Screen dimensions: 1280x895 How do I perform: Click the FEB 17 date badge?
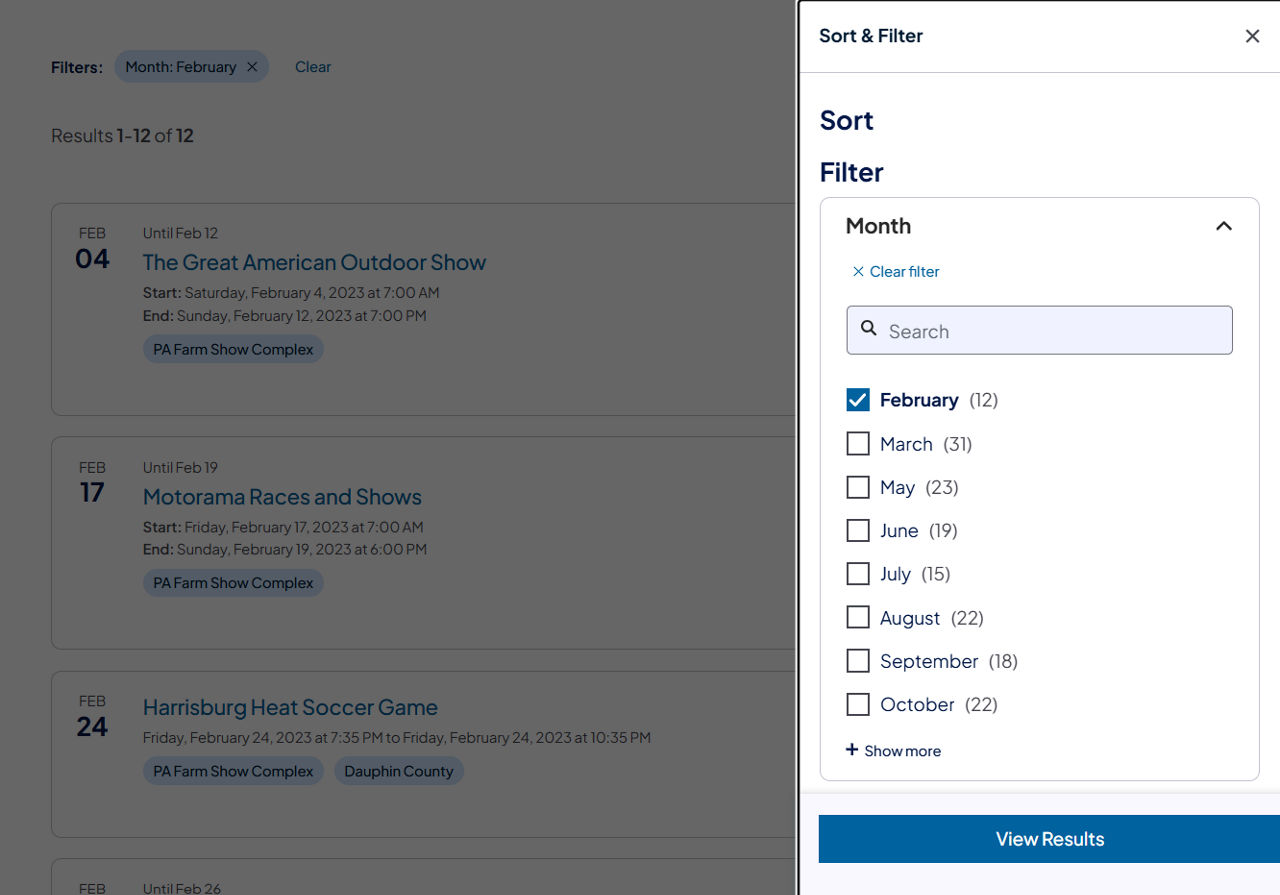coord(92,483)
